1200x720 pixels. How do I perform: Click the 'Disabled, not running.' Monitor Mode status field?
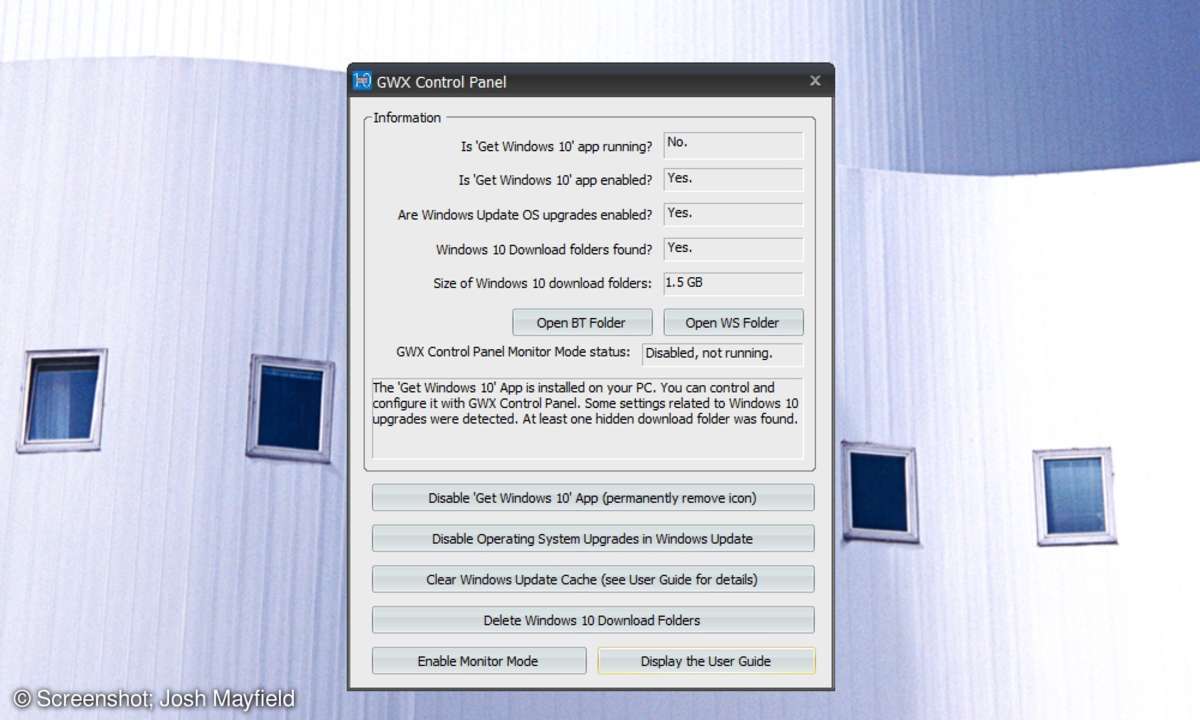pyautogui.click(x=722, y=354)
